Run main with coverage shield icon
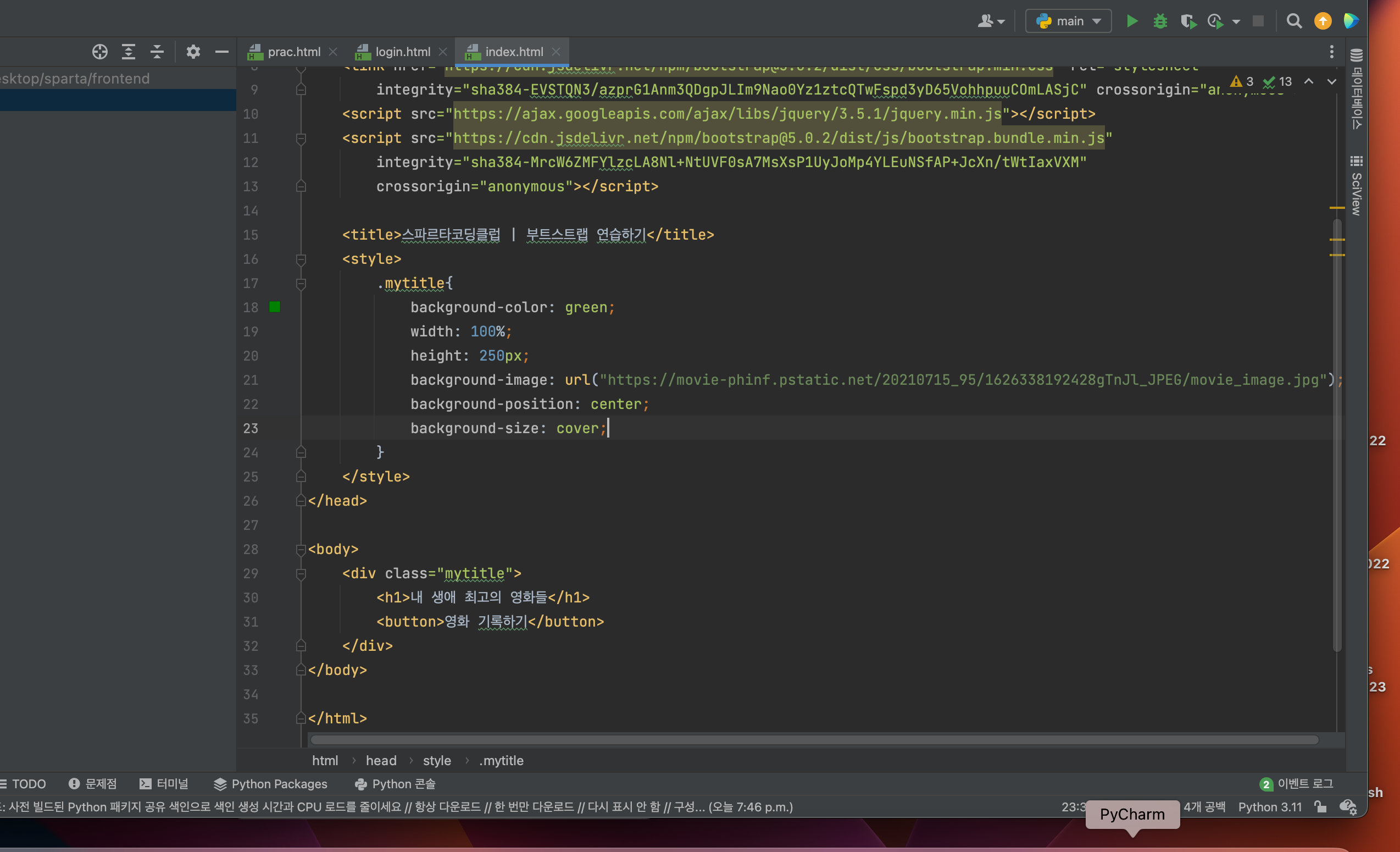This screenshot has height=852, width=1400. [1187, 21]
